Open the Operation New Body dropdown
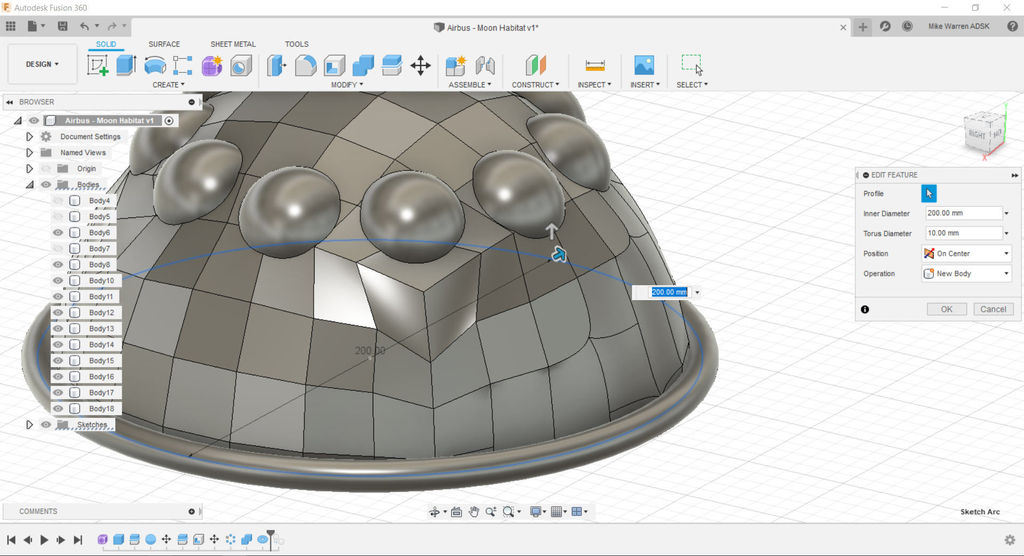The height and width of the screenshot is (556, 1024). [x=967, y=274]
